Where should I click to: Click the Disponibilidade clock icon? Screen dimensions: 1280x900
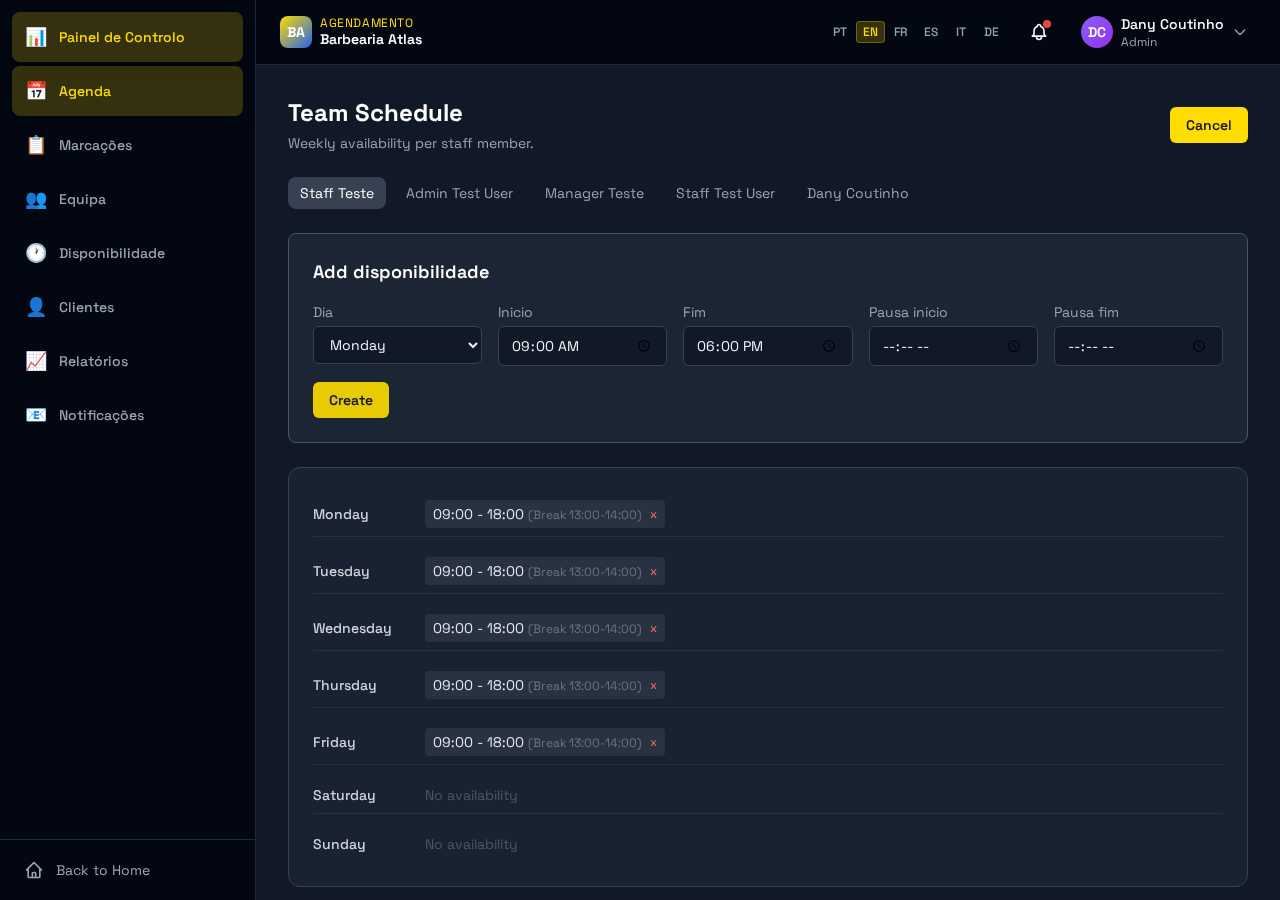36,253
